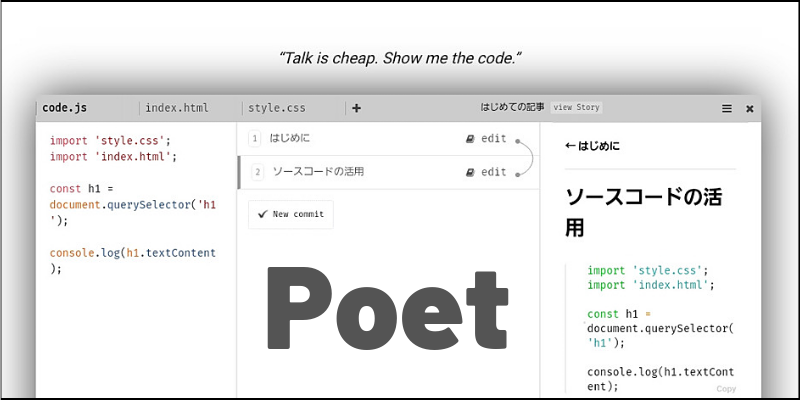Close the editor with X icon
The image size is (800, 400).
(x=749, y=109)
